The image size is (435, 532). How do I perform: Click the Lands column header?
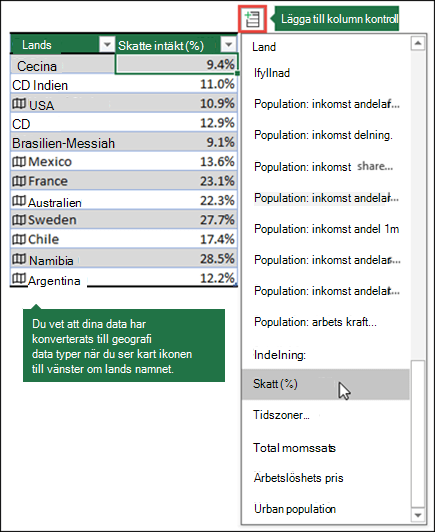63,44
